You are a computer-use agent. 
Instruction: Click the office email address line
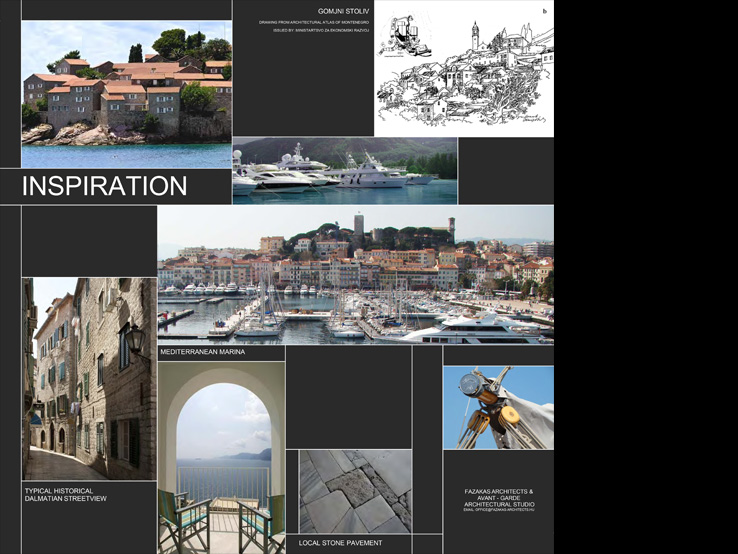498,511
